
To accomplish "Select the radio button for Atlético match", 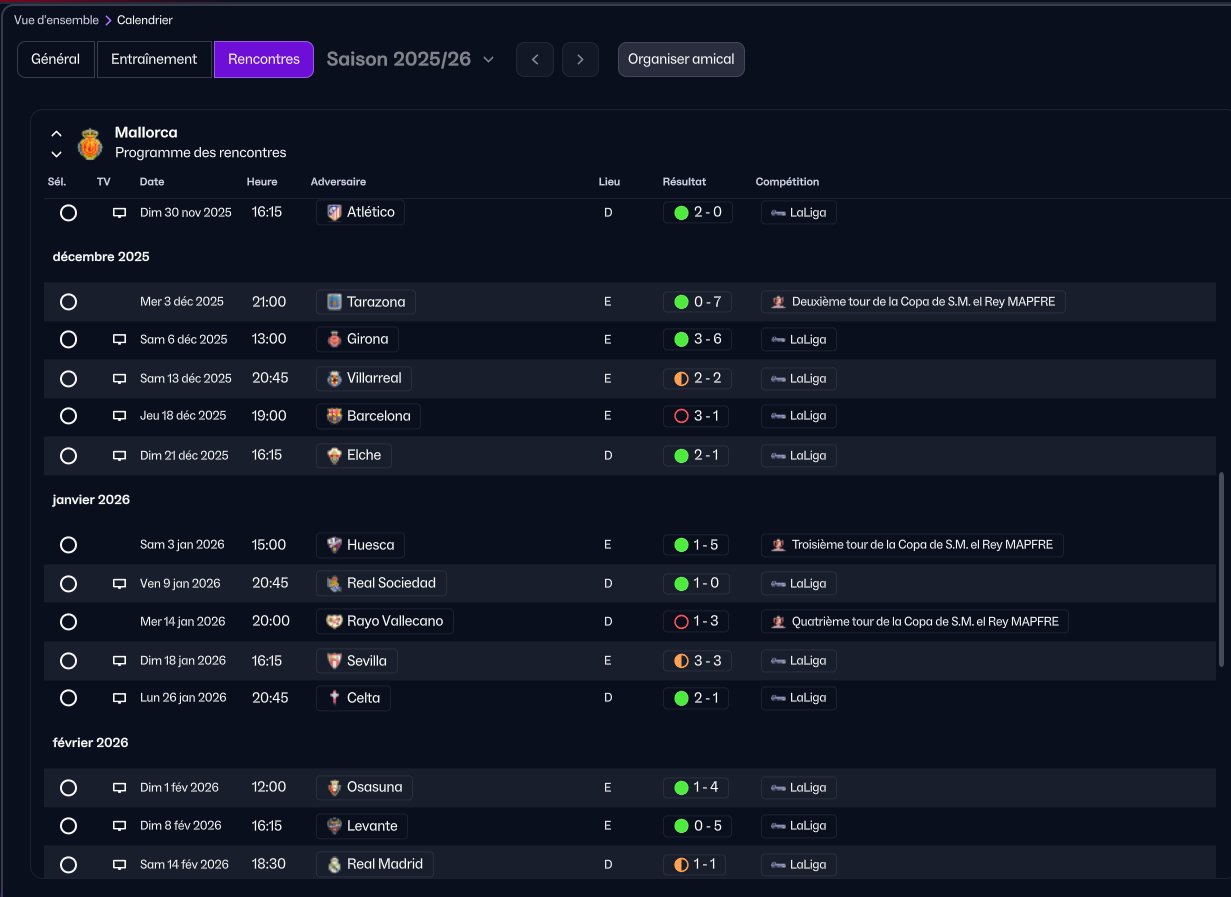I will tap(68, 213).
